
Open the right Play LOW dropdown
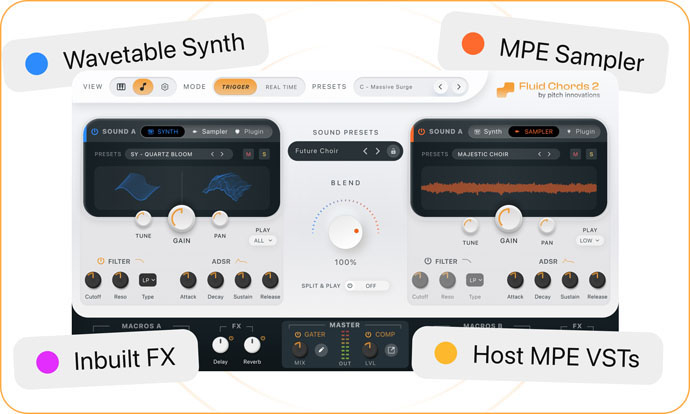(590, 240)
